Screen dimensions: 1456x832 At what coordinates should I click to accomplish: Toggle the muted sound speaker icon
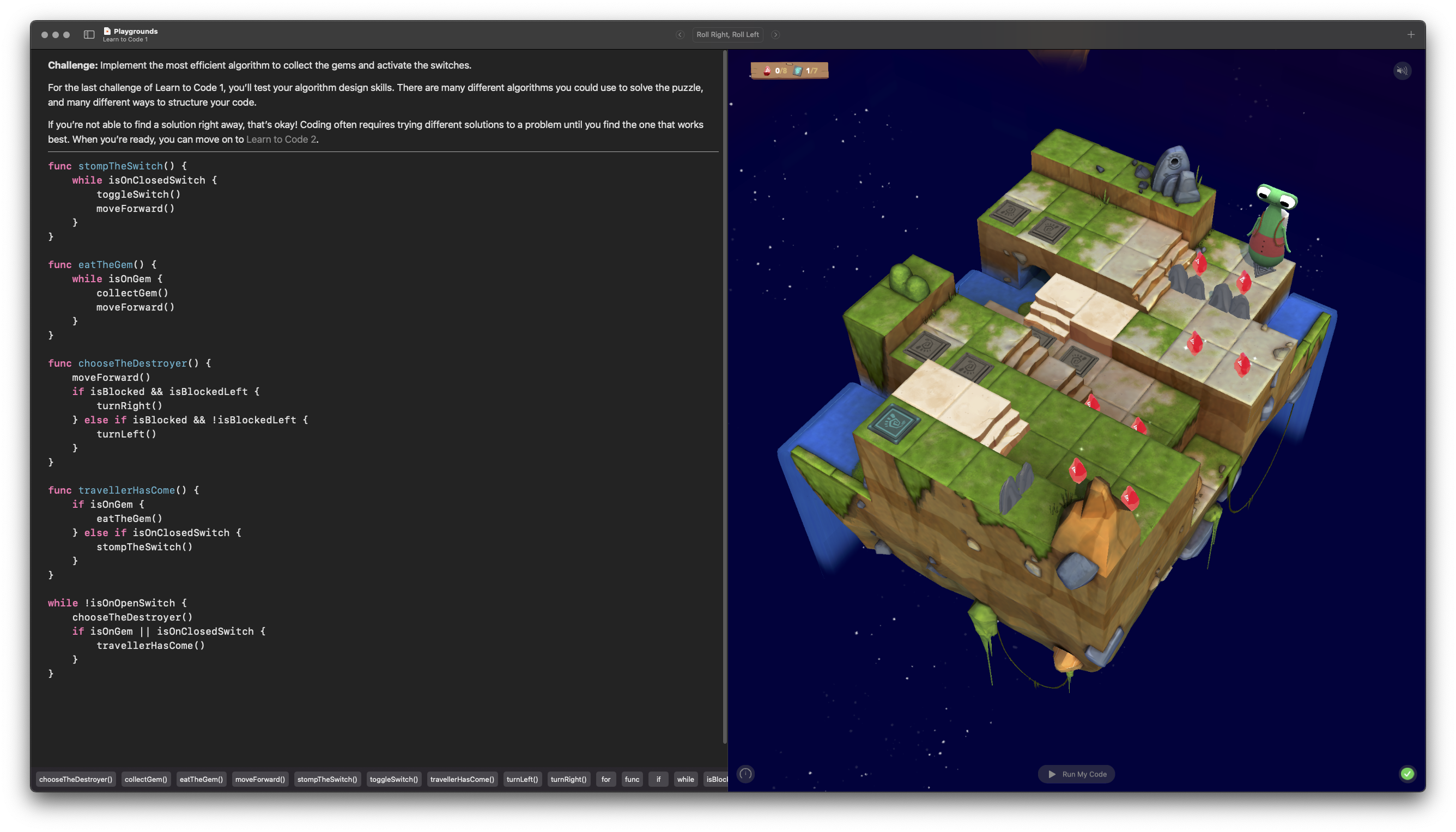click(1402, 71)
